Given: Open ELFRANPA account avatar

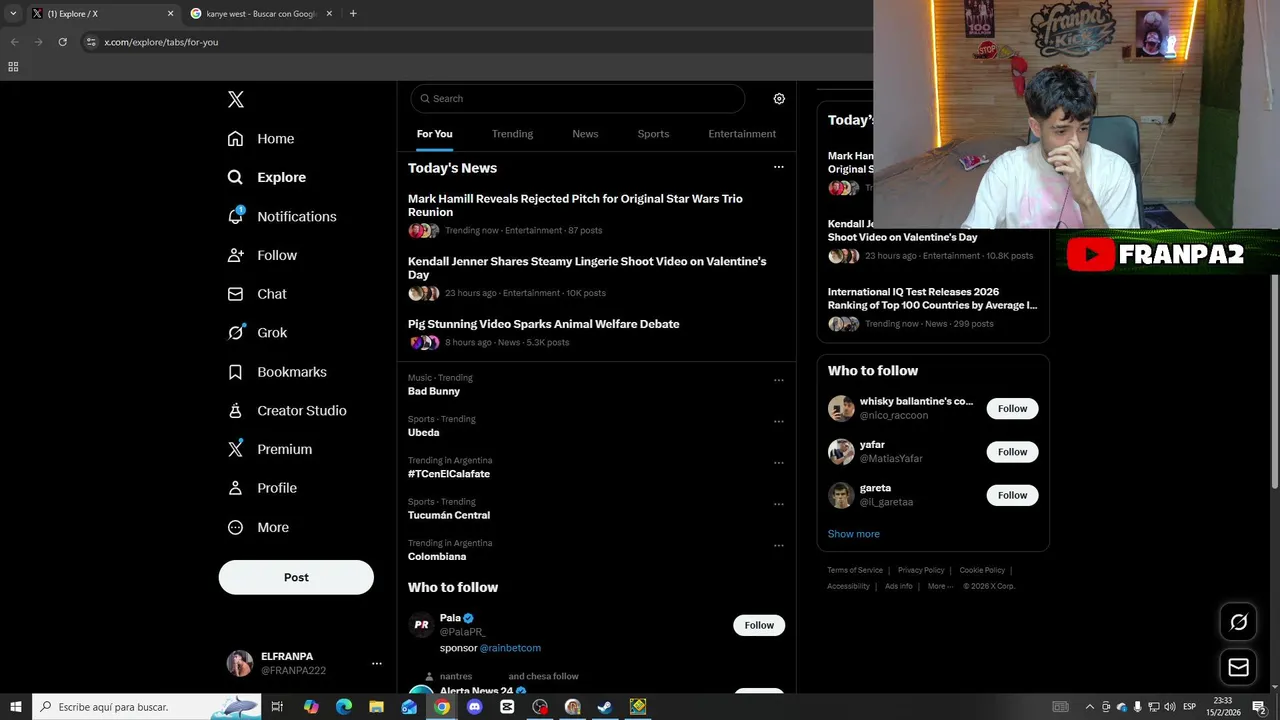Looking at the screenshot, I should pos(240,663).
